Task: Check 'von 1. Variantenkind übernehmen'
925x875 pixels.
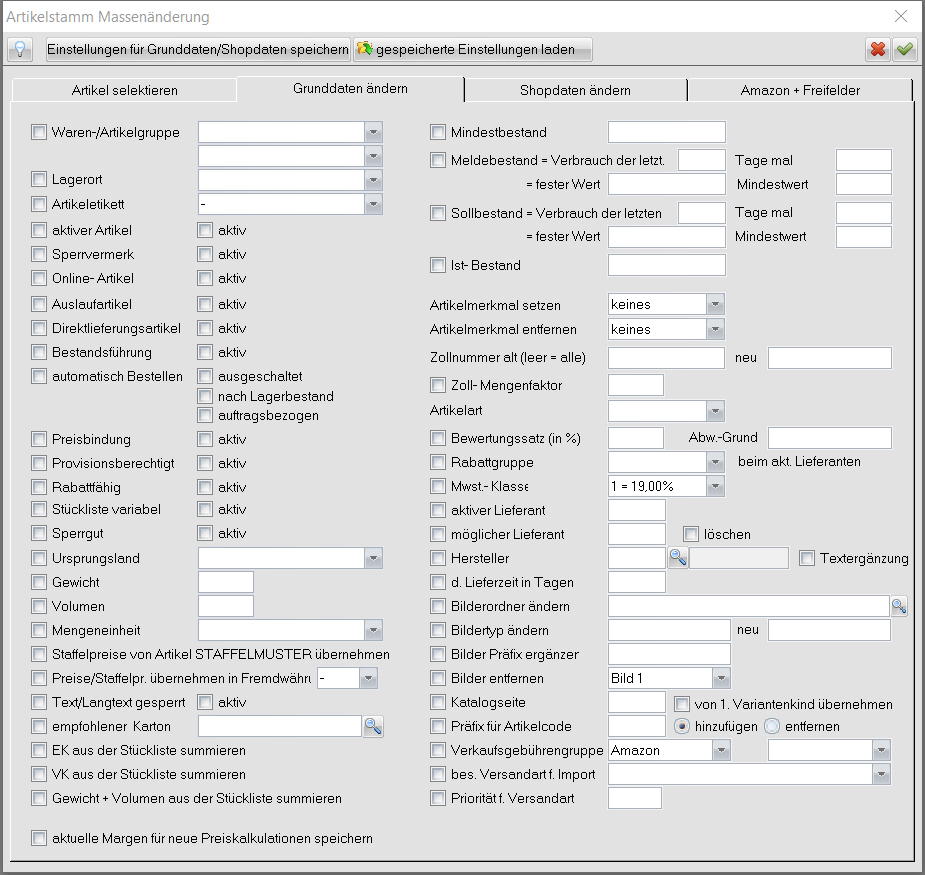Action: (x=682, y=704)
